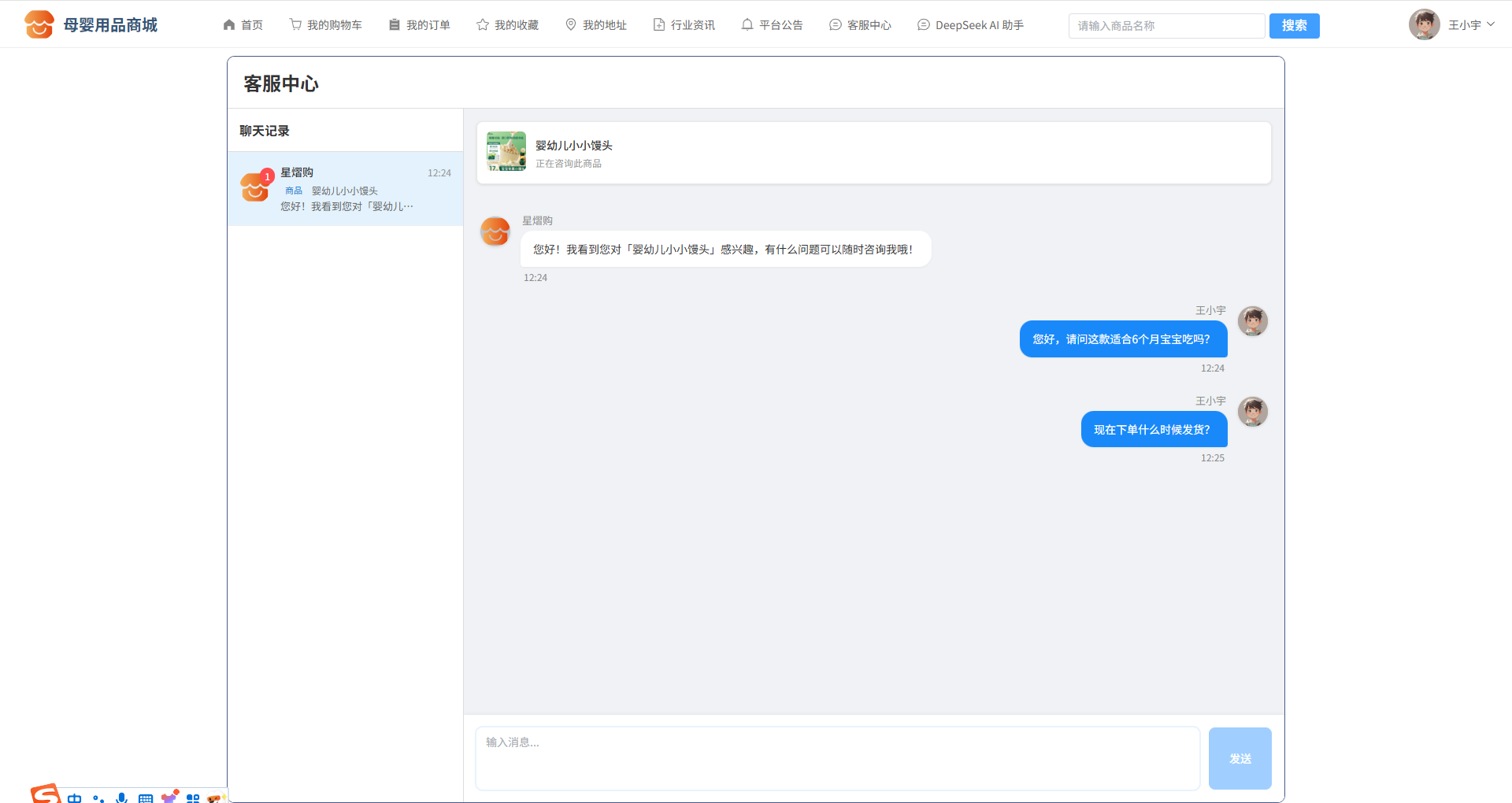Click the 平台公告 bell icon
The height and width of the screenshot is (803, 1512).
pyautogui.click(x=747, y=25)
